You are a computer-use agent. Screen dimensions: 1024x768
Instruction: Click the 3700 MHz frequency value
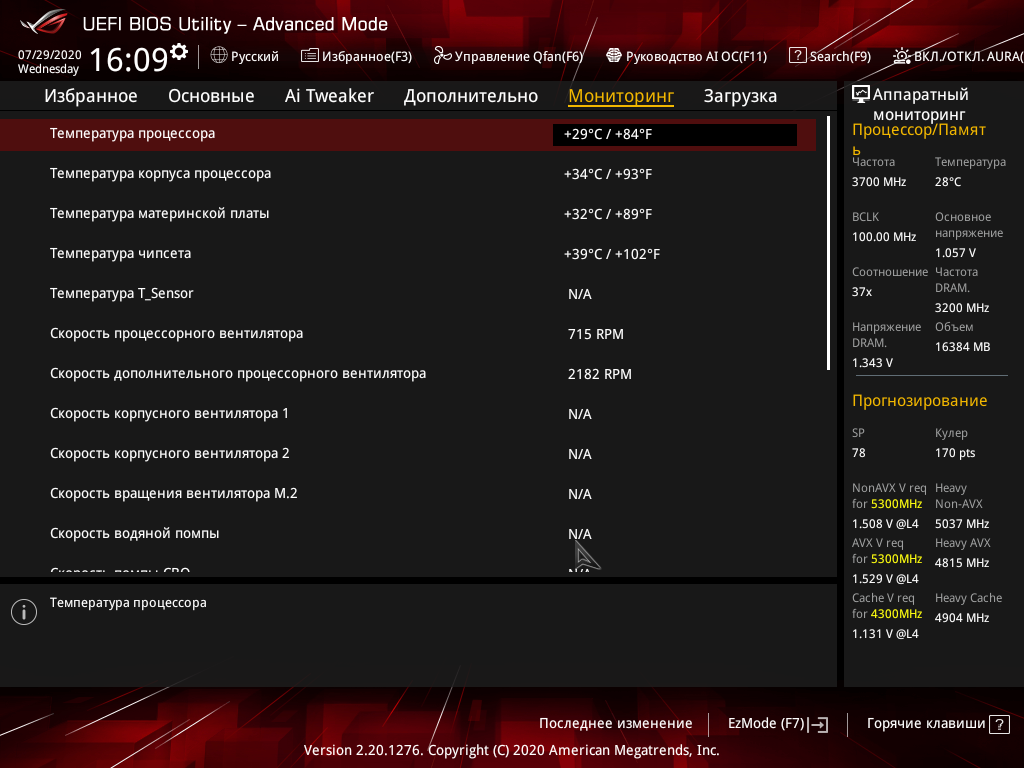(x=879, y=182)
